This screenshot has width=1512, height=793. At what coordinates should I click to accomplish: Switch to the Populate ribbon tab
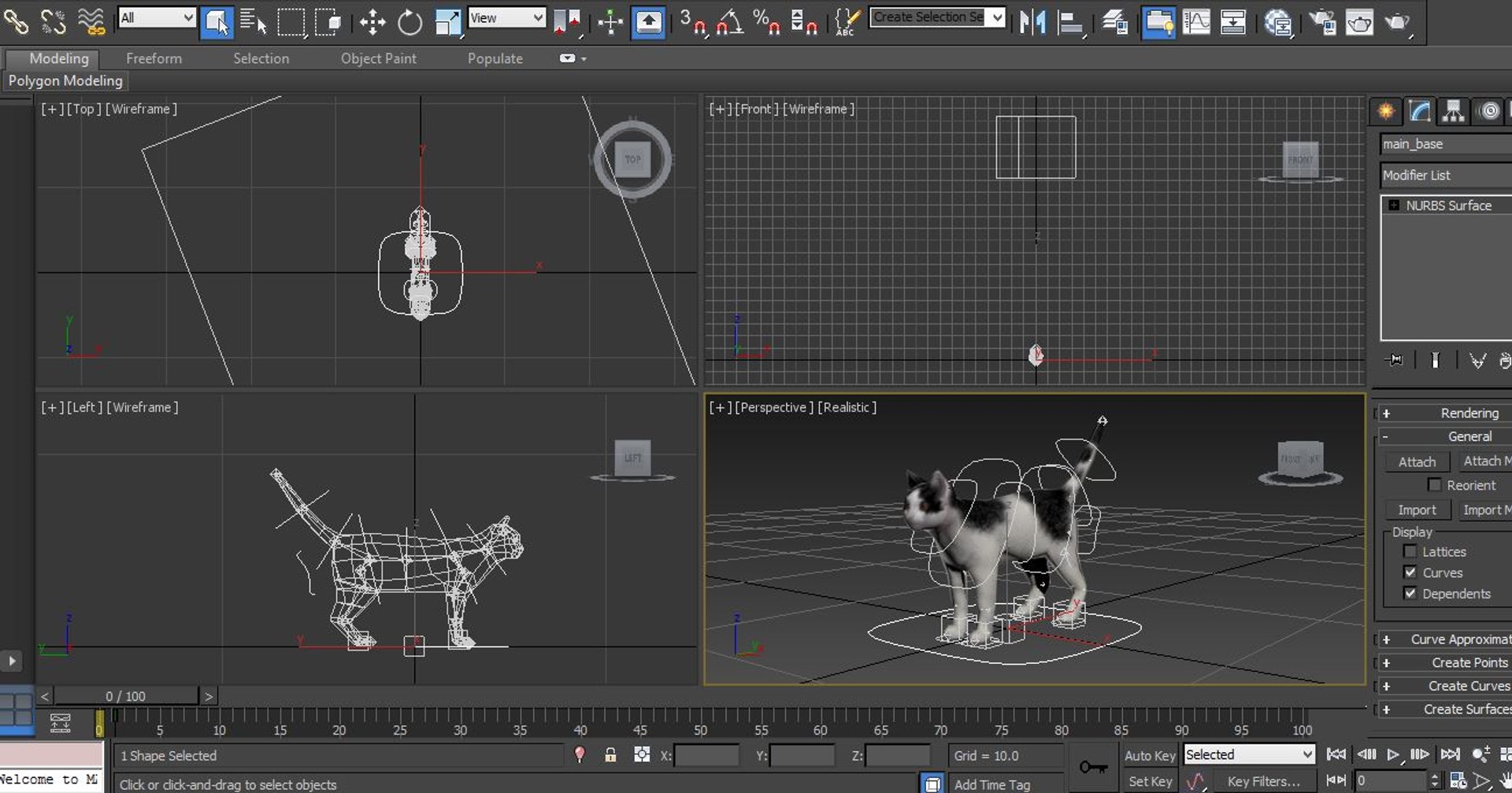[495, 58]
